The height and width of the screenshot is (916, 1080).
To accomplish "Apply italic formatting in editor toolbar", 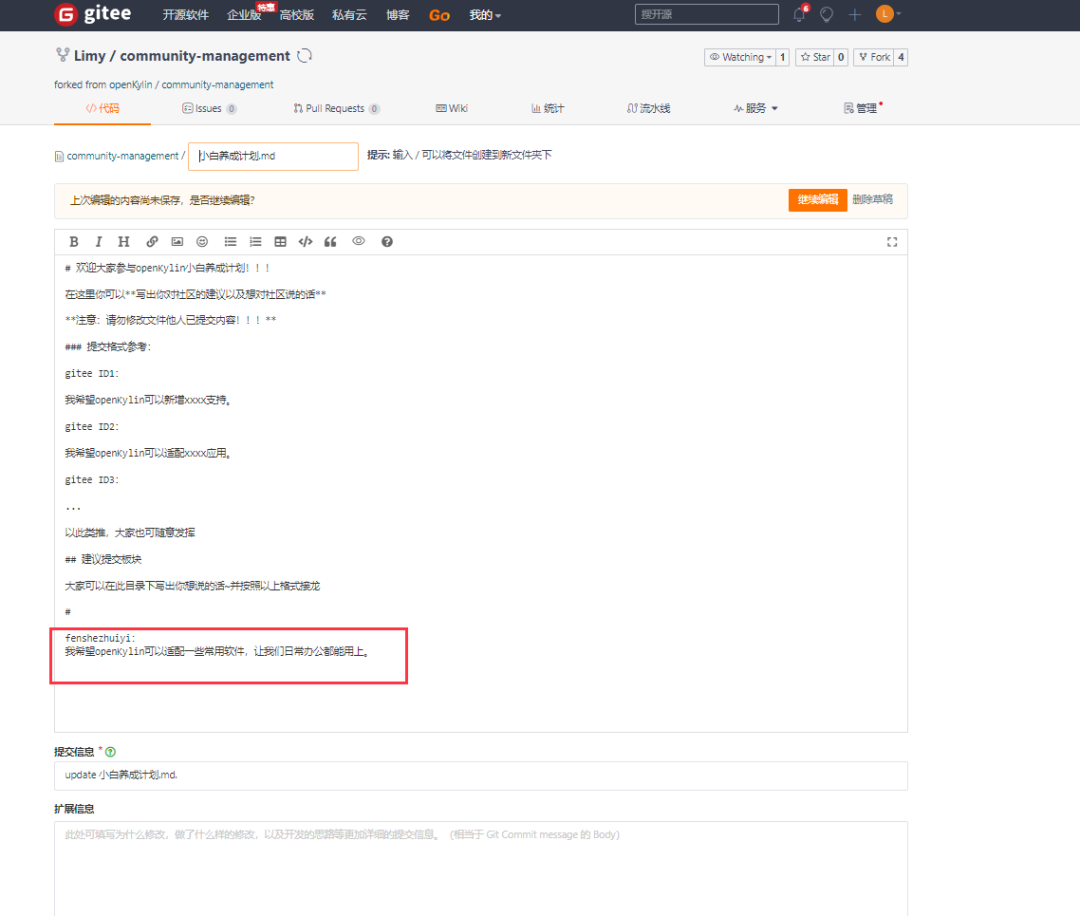I will 98,242.
